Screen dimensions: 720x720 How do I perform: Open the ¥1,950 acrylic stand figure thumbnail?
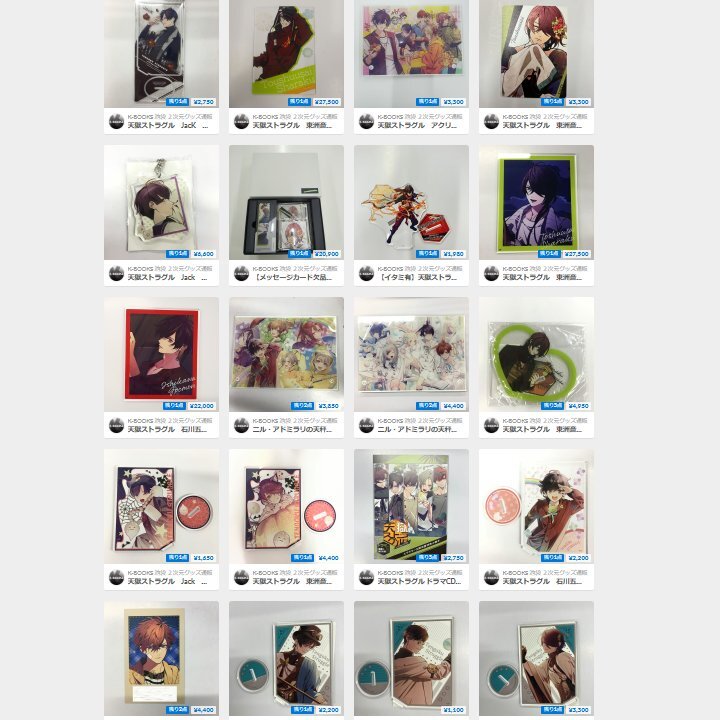tap(411, 202)
